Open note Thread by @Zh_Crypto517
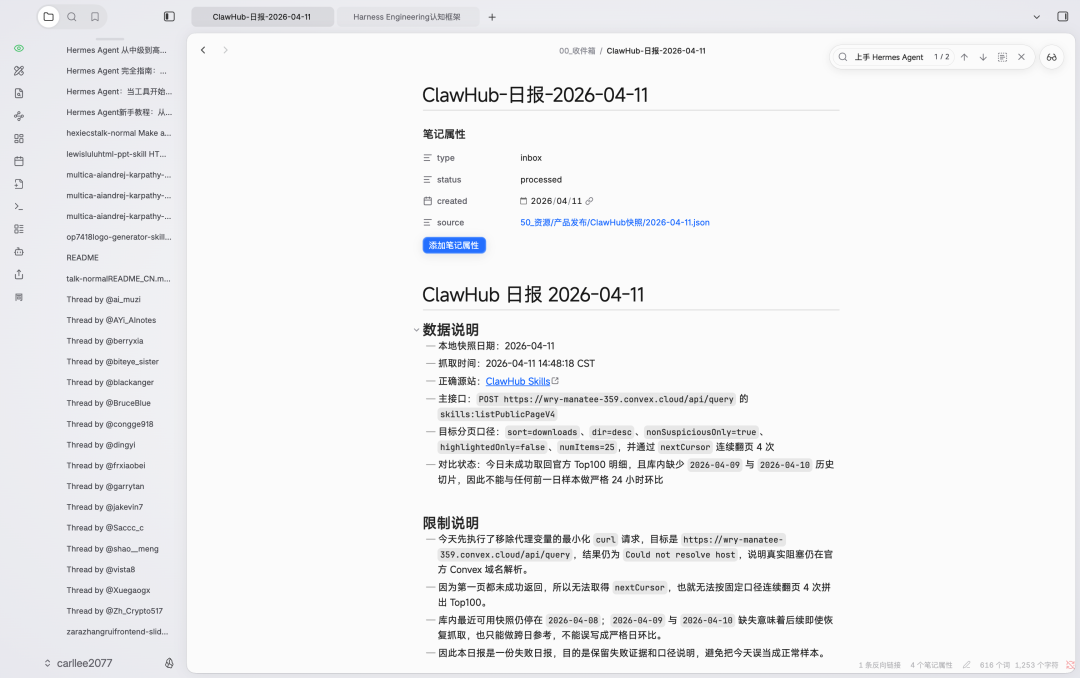The height and width of the screenshot is (678, 1080). 116,611
